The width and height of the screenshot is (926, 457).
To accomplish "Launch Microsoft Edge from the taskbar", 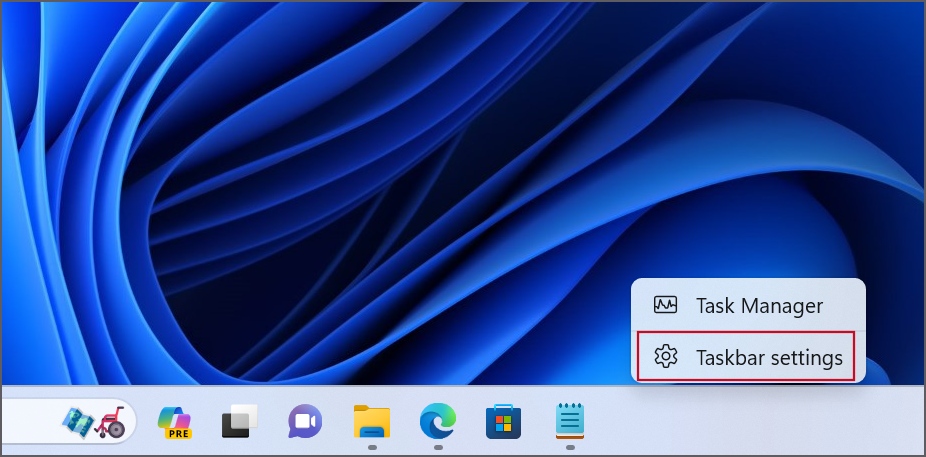I will point(437,422).
